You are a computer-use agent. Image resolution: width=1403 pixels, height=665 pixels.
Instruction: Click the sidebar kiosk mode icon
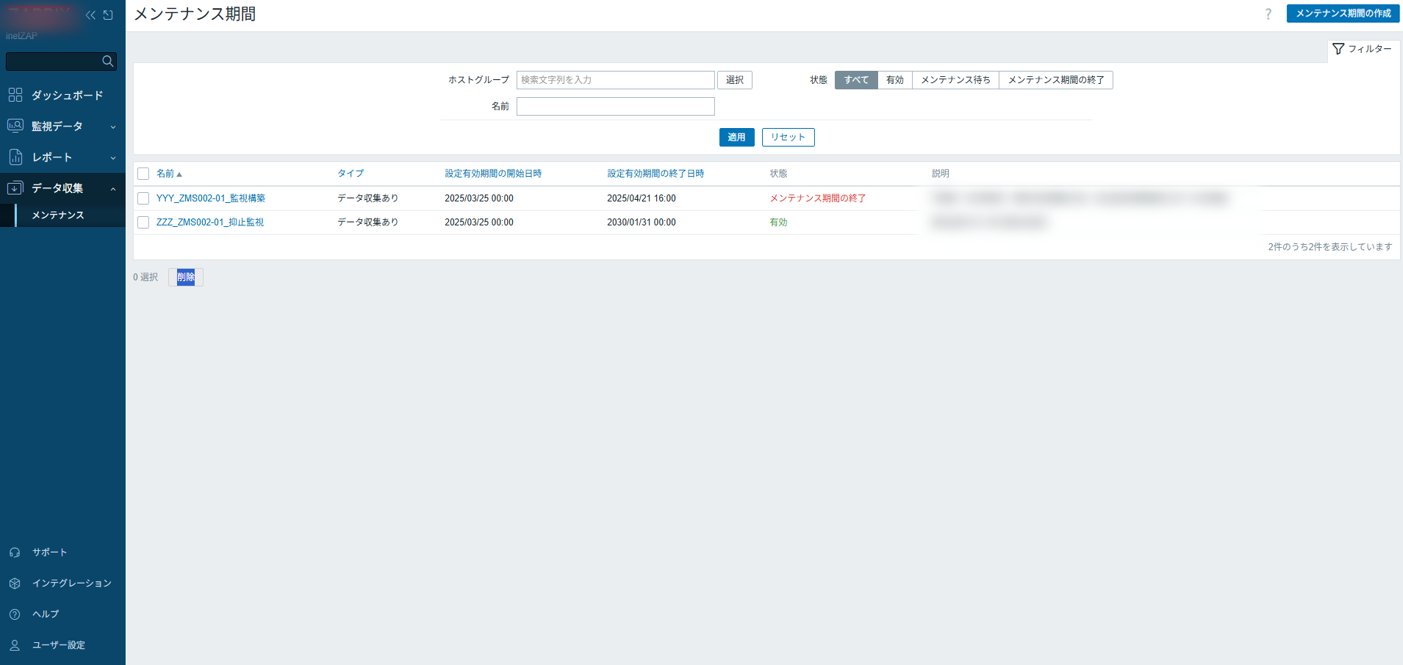108,15
